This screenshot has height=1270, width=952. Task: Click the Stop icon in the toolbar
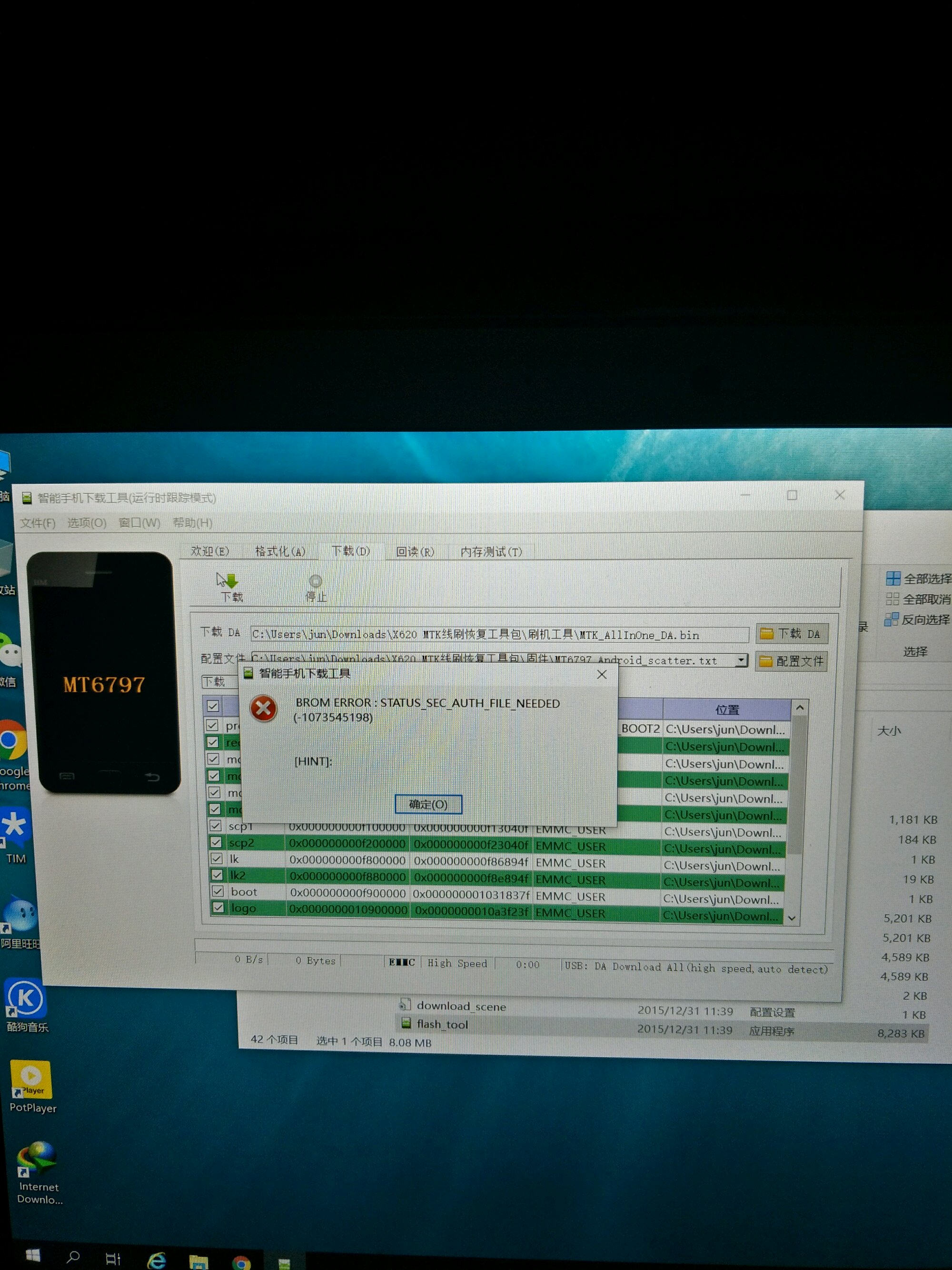(x=315, y=581)
